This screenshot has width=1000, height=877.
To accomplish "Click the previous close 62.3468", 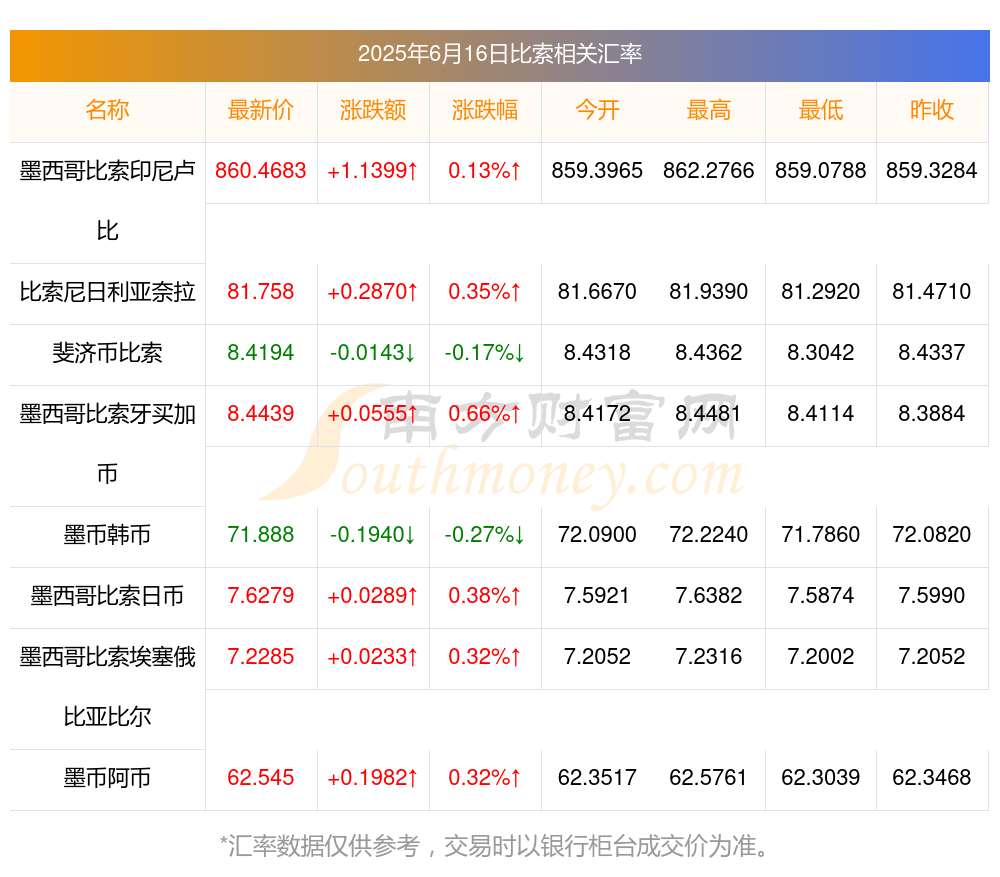I will point(932,778).
